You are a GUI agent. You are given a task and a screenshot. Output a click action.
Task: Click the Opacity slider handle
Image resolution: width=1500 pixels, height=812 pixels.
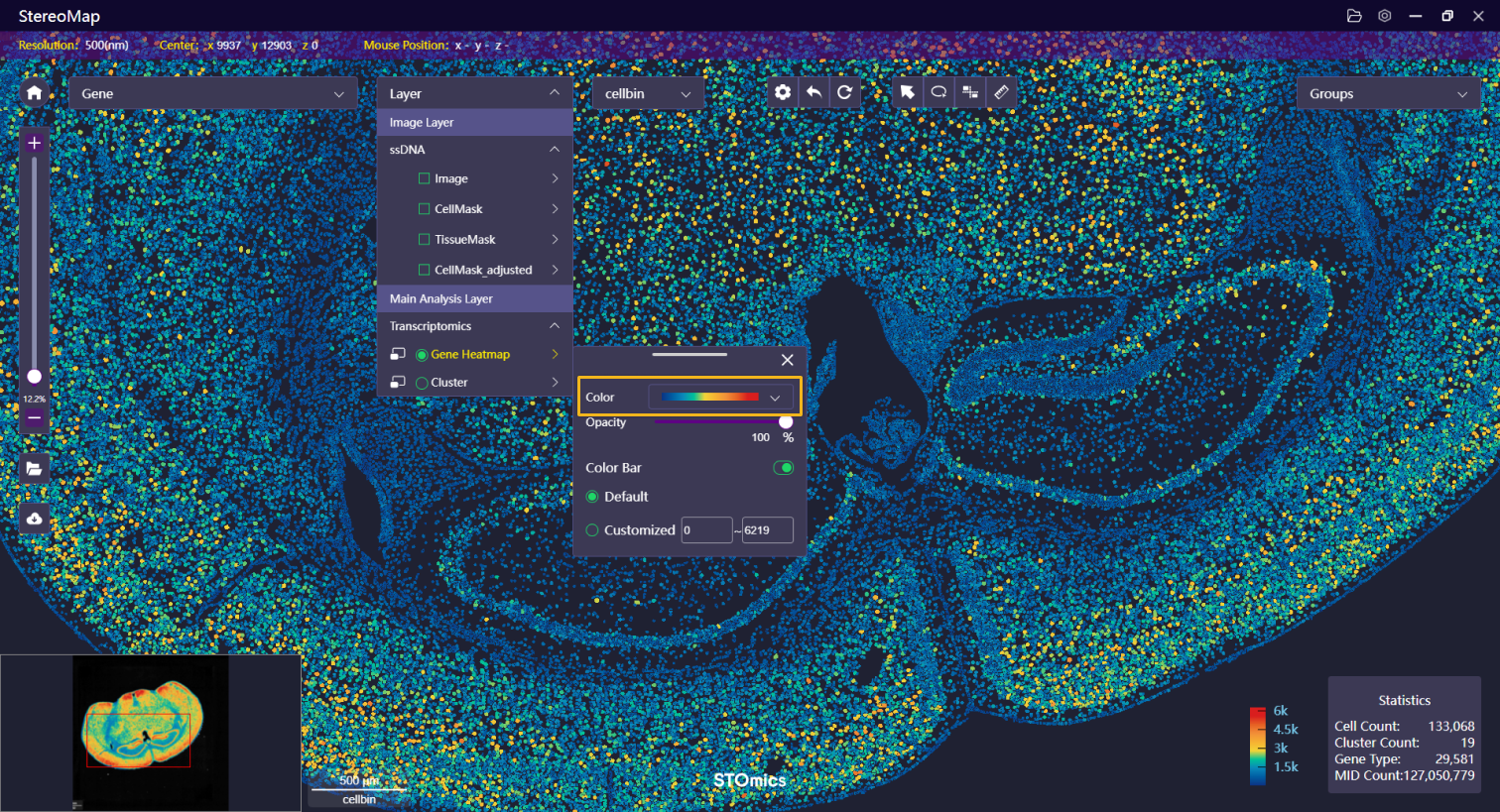click(786, 422)
